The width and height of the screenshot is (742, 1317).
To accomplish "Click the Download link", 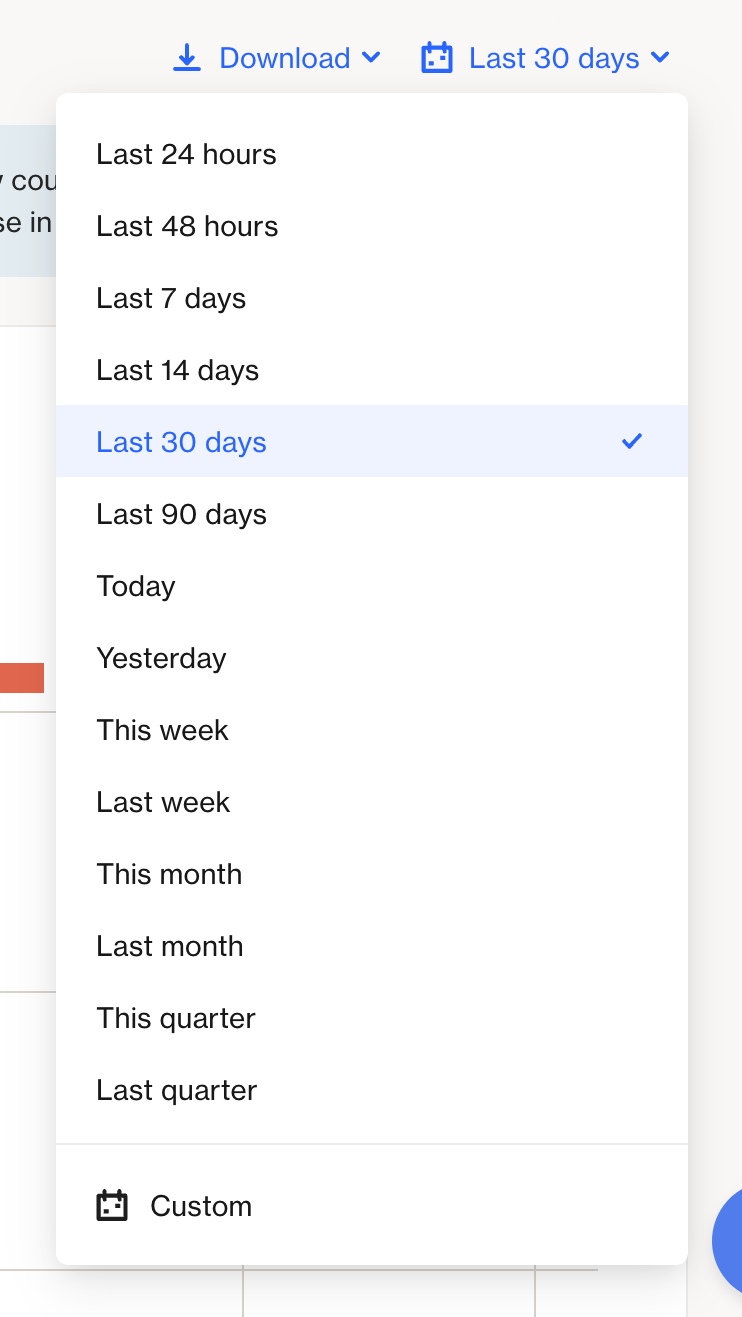I will pyautogui.click(x=285, y=58).
